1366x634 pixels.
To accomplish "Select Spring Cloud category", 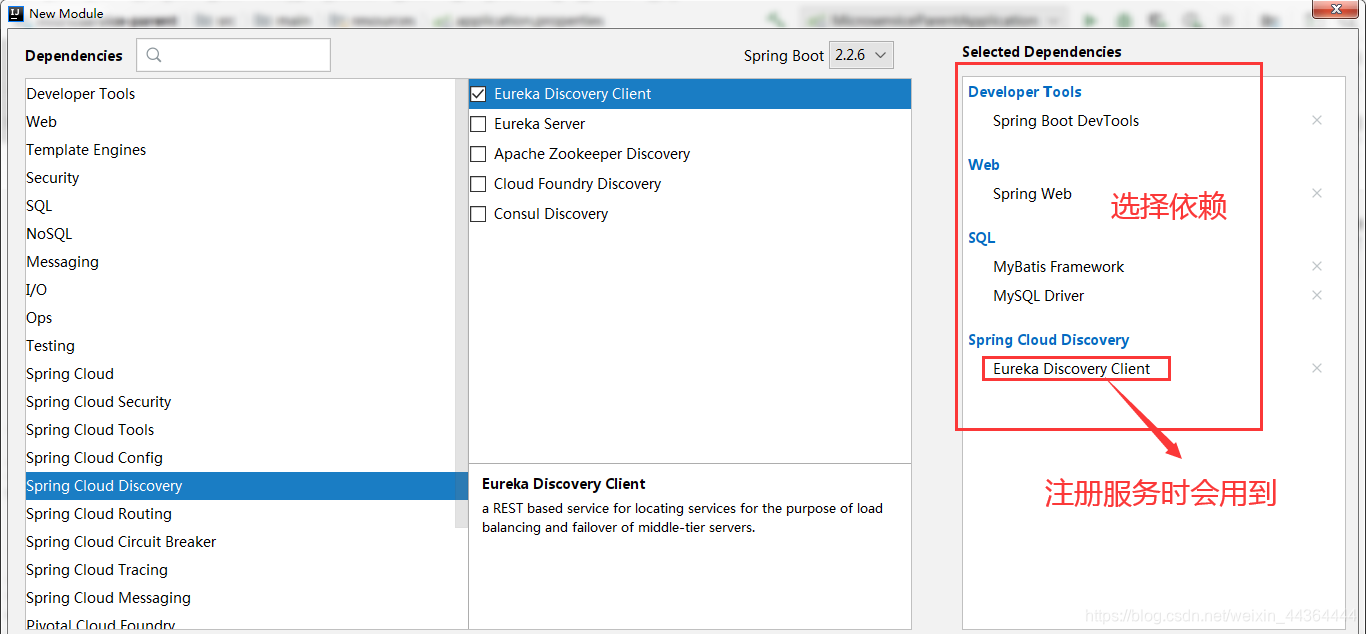I will pos(240,374).
